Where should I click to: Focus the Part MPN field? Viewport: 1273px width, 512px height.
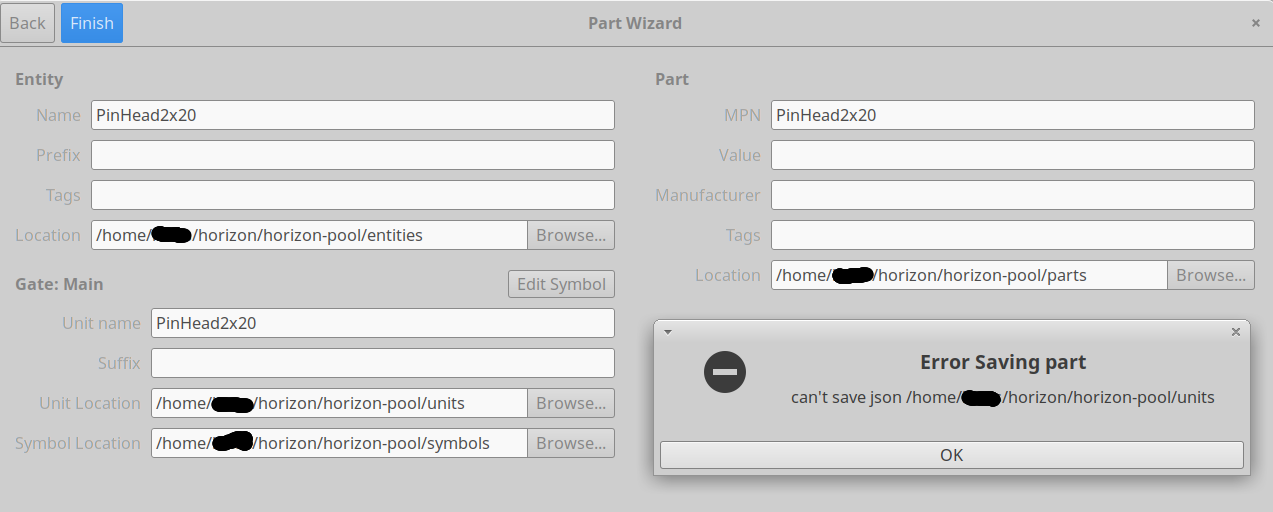tap(1013, 115)
